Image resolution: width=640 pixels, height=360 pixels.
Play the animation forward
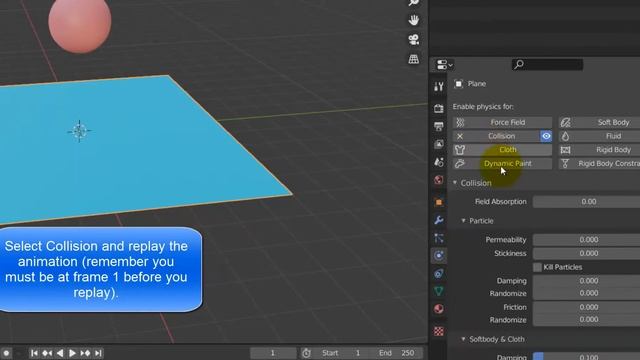72,353
